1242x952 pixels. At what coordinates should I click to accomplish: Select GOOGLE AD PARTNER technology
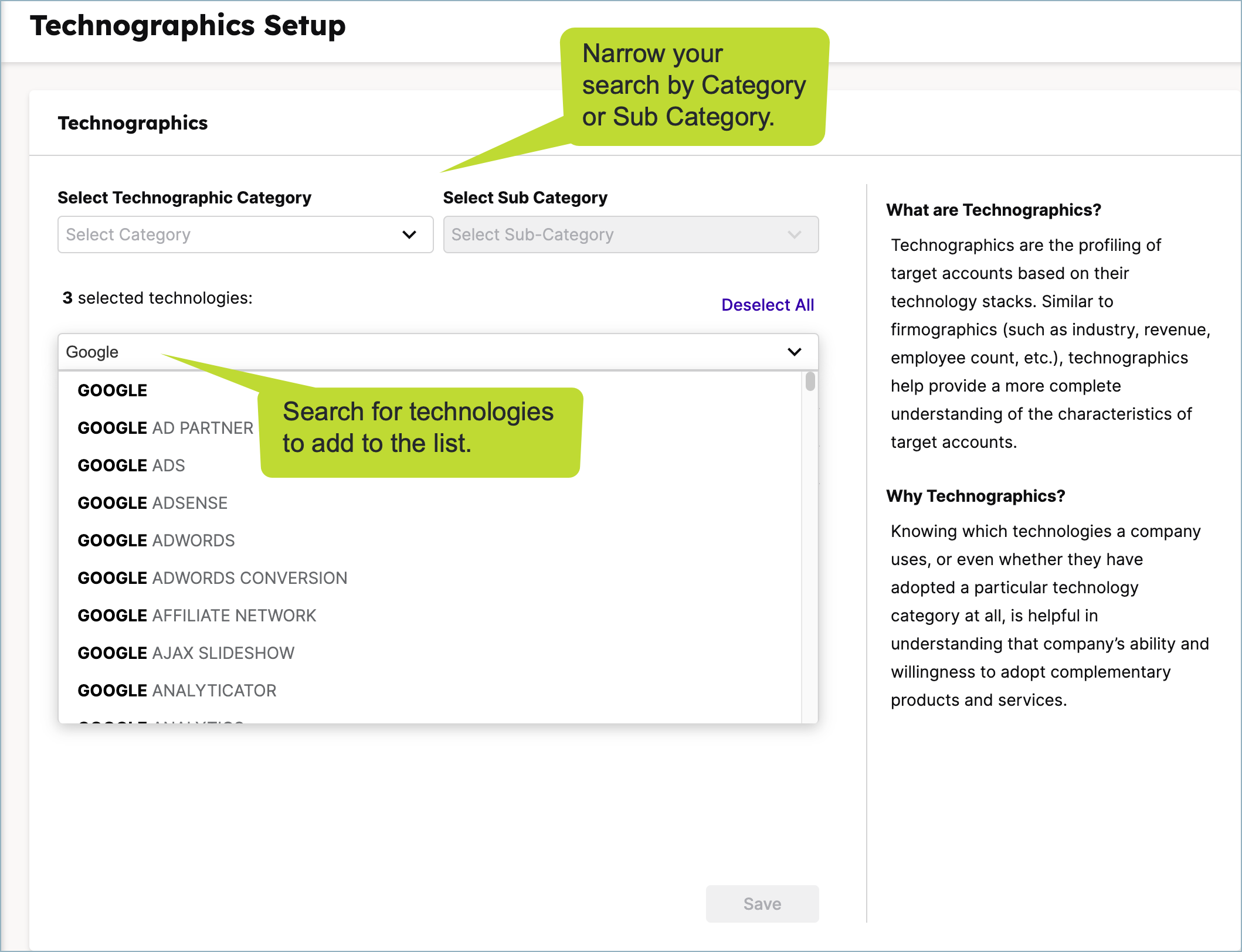click(x=165, y=427)
